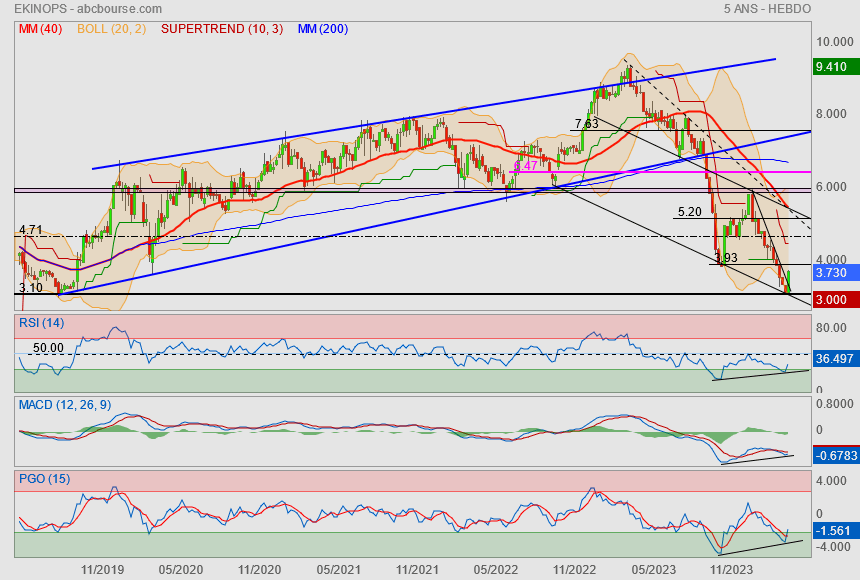Click the 5.20 level annotation
Viewport: 860px width, 580px height.
pos(689,212)
